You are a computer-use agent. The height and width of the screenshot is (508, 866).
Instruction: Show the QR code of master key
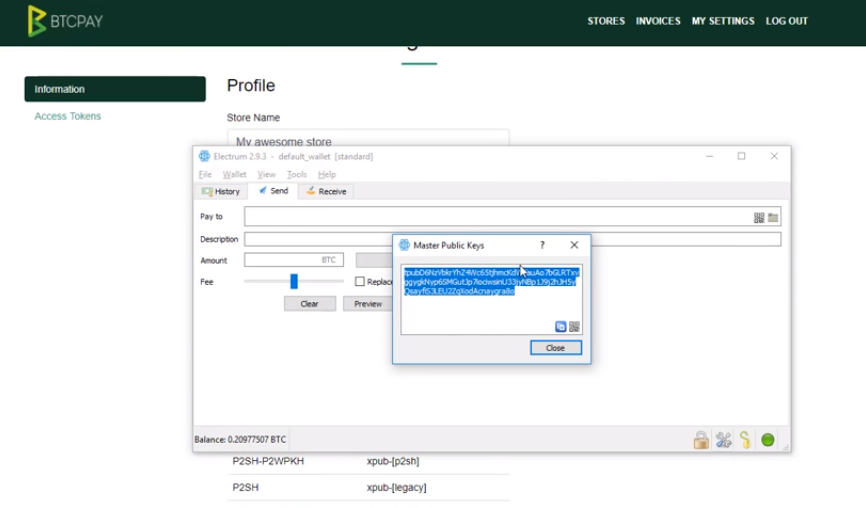point(574,327)
